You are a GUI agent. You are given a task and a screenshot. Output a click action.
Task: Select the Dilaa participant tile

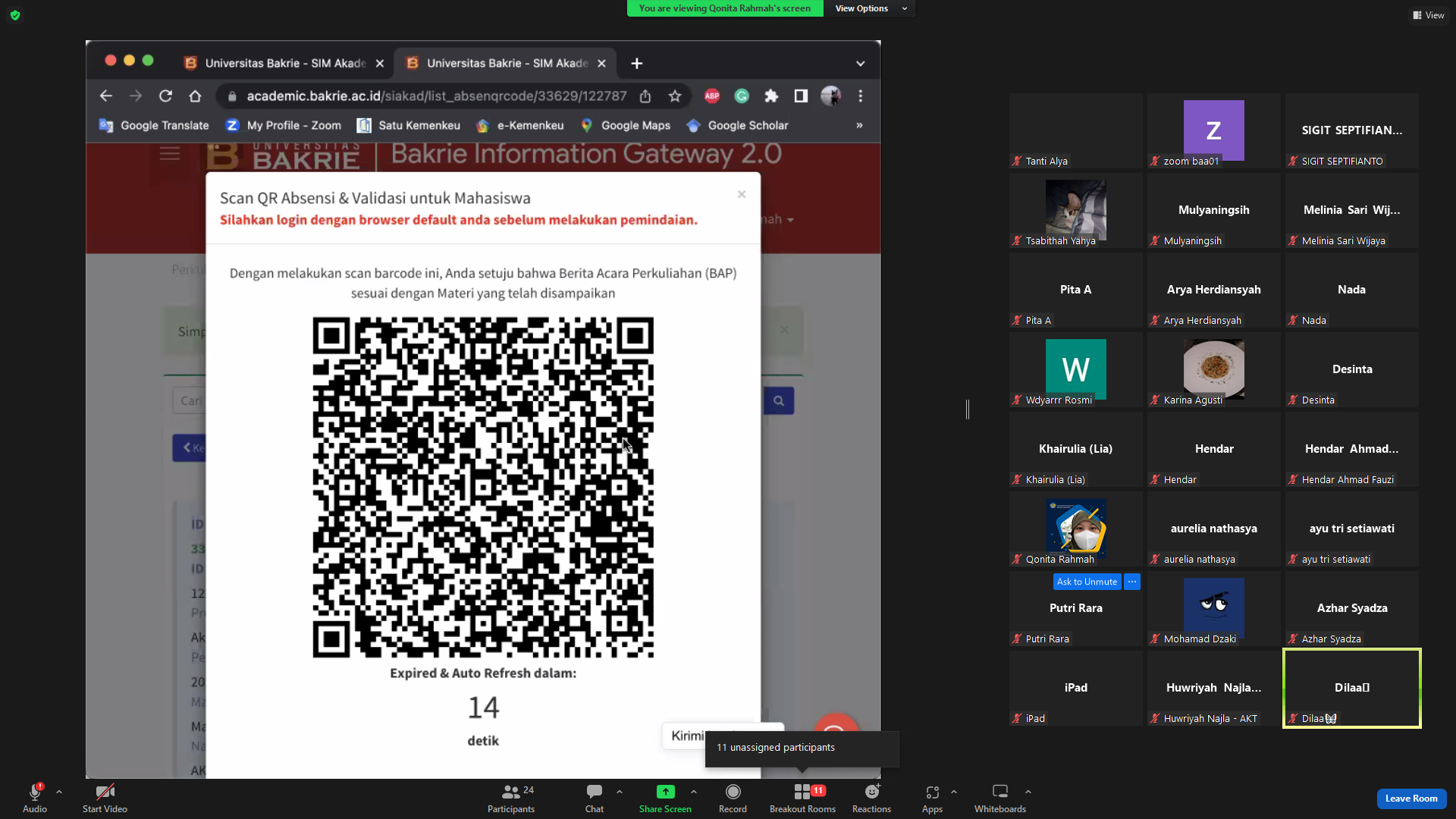point(1352,688)
